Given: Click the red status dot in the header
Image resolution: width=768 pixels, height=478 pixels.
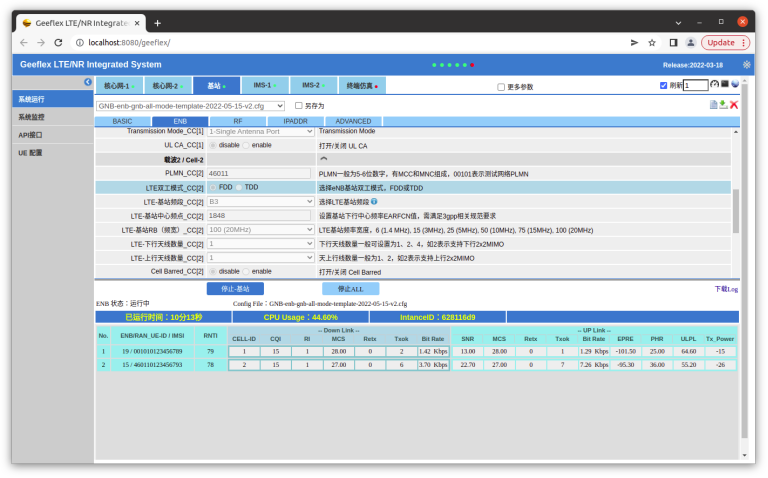Looking at the screenshot, I should click(472, 65).
